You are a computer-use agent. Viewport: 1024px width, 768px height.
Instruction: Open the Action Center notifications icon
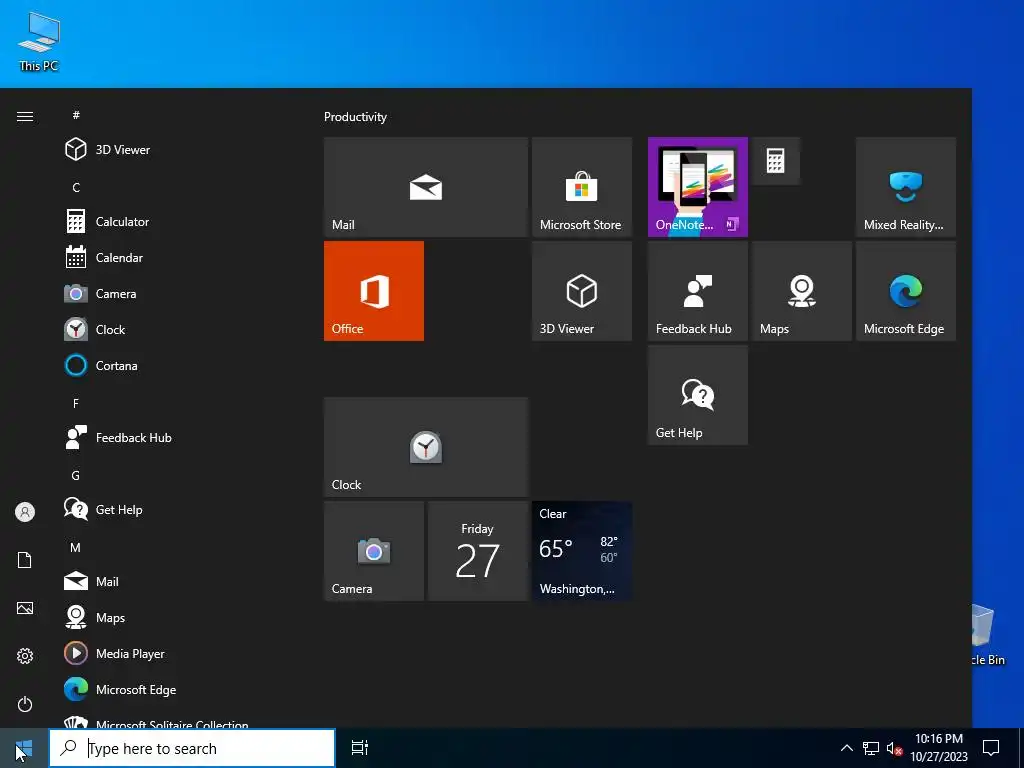click(991, 748)
